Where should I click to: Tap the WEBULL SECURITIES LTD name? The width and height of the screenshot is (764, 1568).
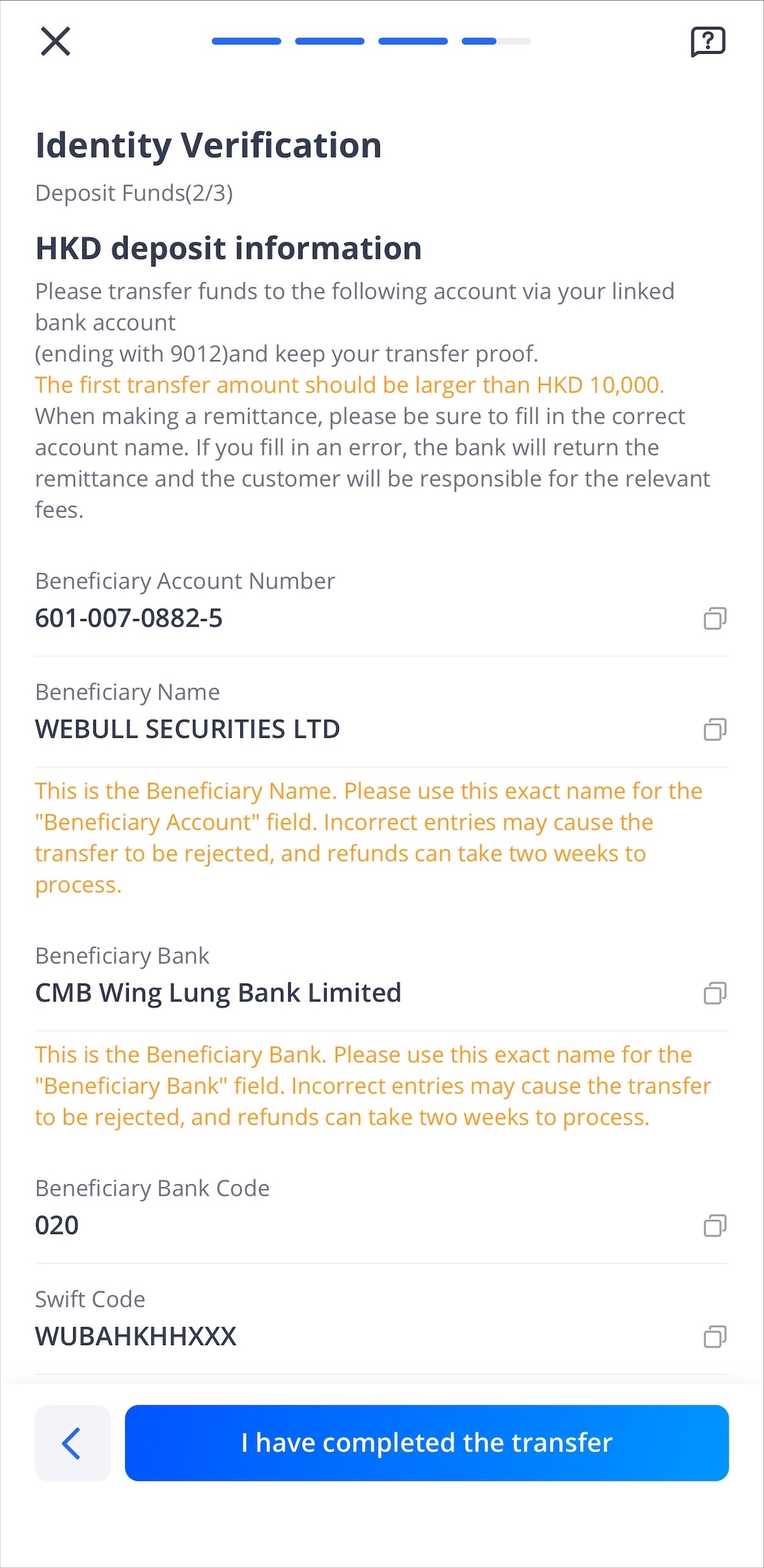coord(187,729)
